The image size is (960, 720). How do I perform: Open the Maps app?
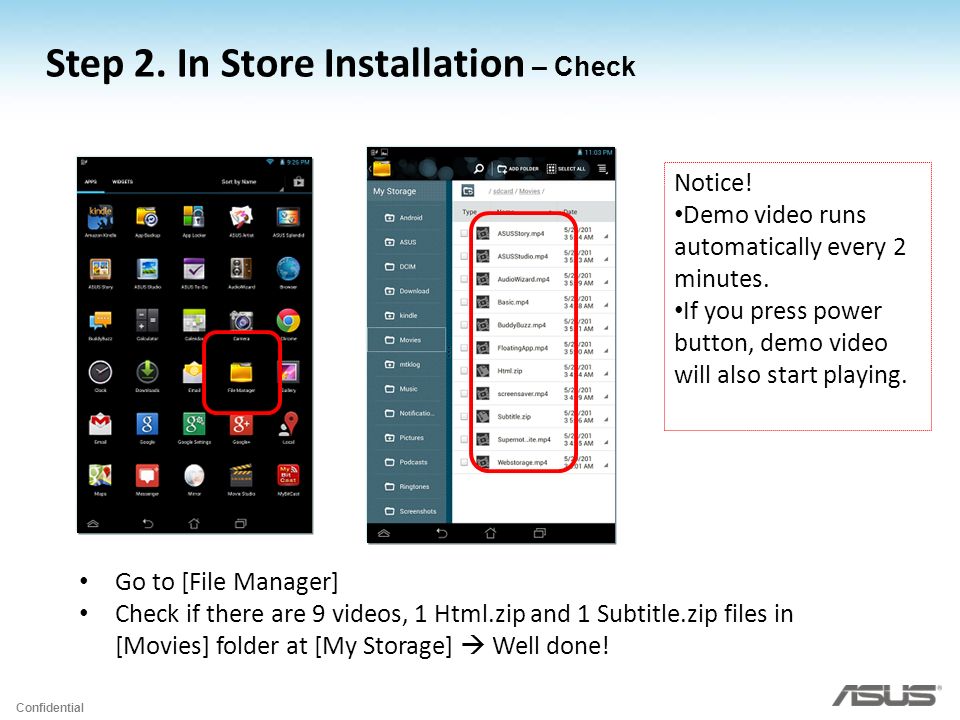pyautogui.click(x=100, y=475)
